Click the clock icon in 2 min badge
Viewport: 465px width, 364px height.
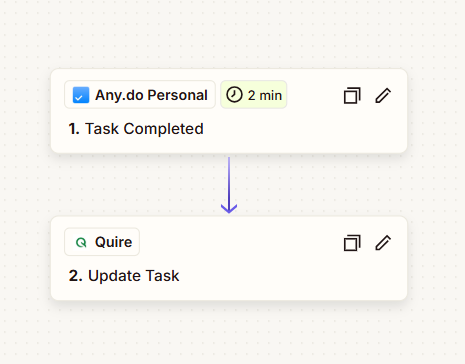tap(234, 95)
